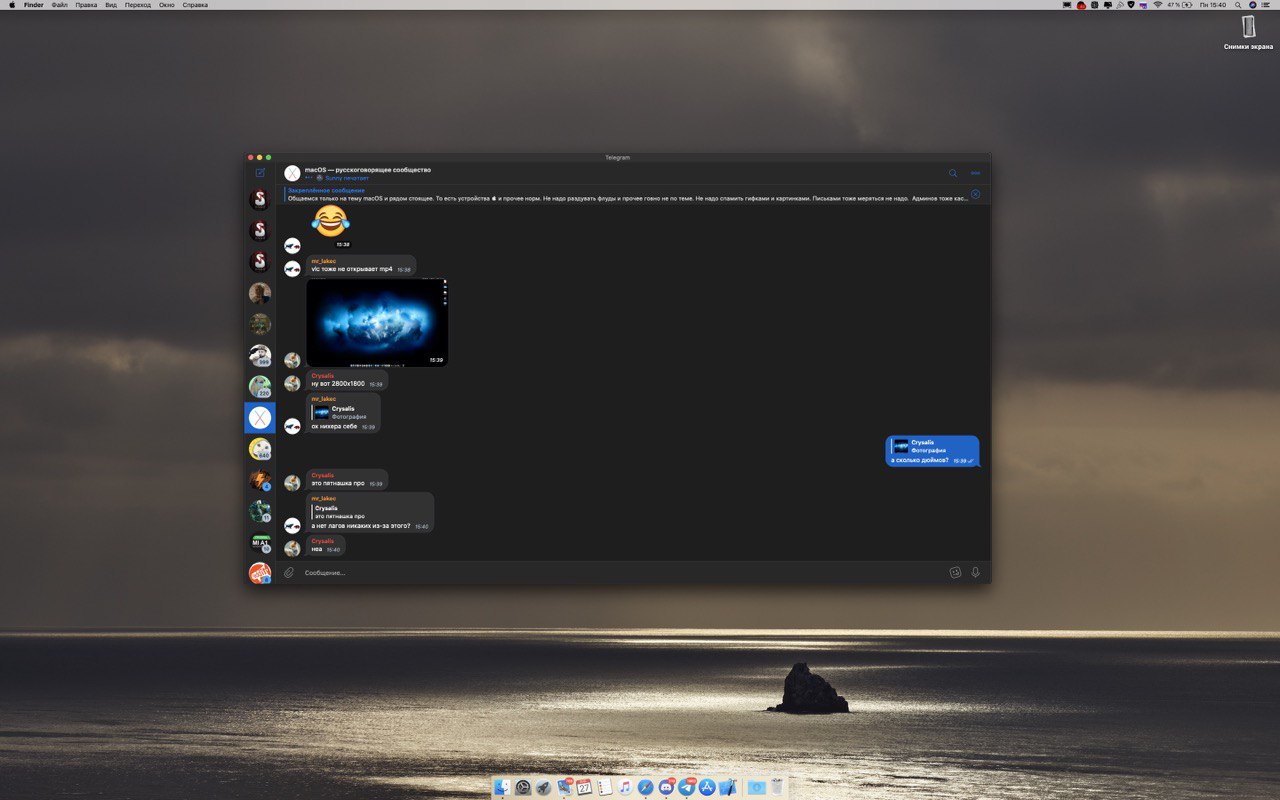Open the Правка menu

tap(87, 5)
